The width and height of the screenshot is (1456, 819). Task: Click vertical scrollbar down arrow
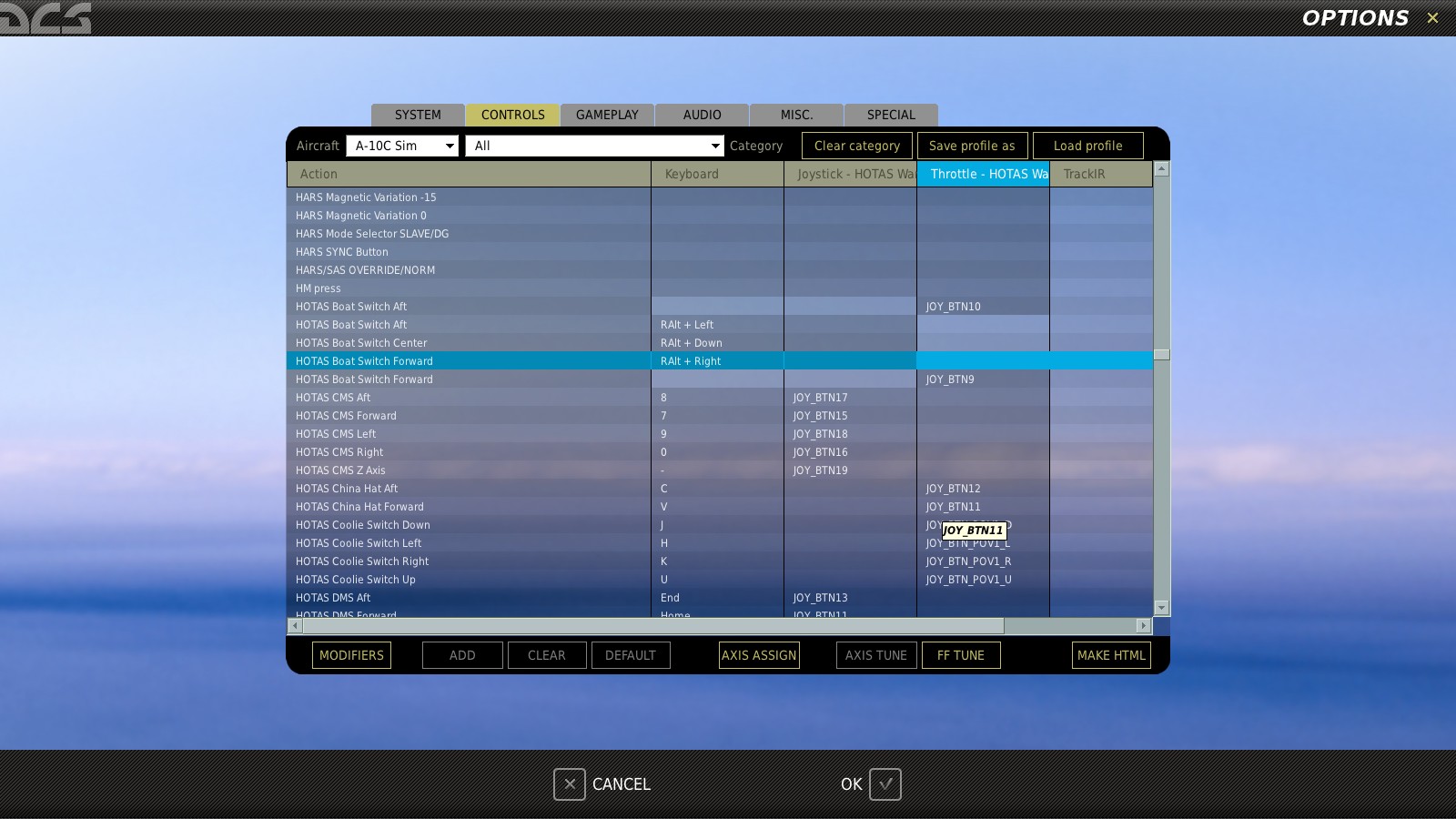pyautogui.click(x=1161, y=607)
